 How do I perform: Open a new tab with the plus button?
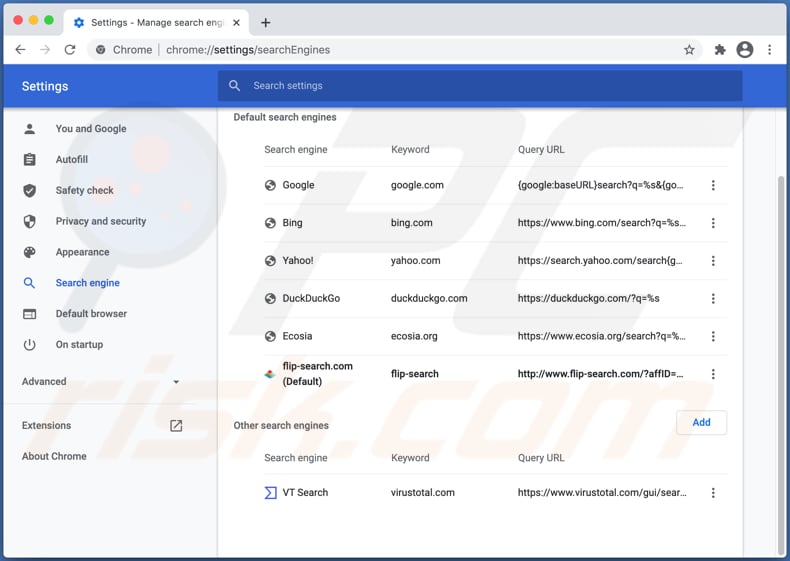[x=266, y=23]
